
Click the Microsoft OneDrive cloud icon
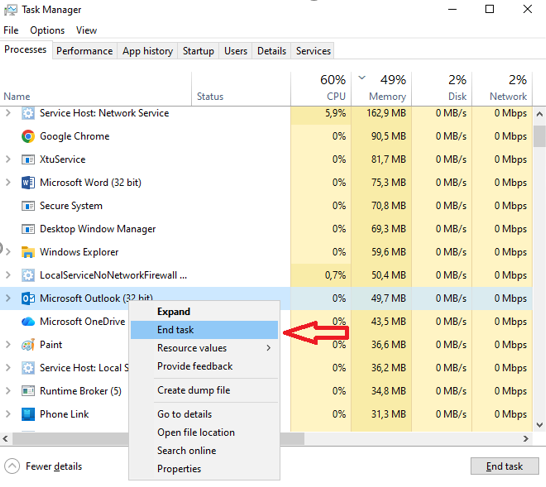point(28,321)
